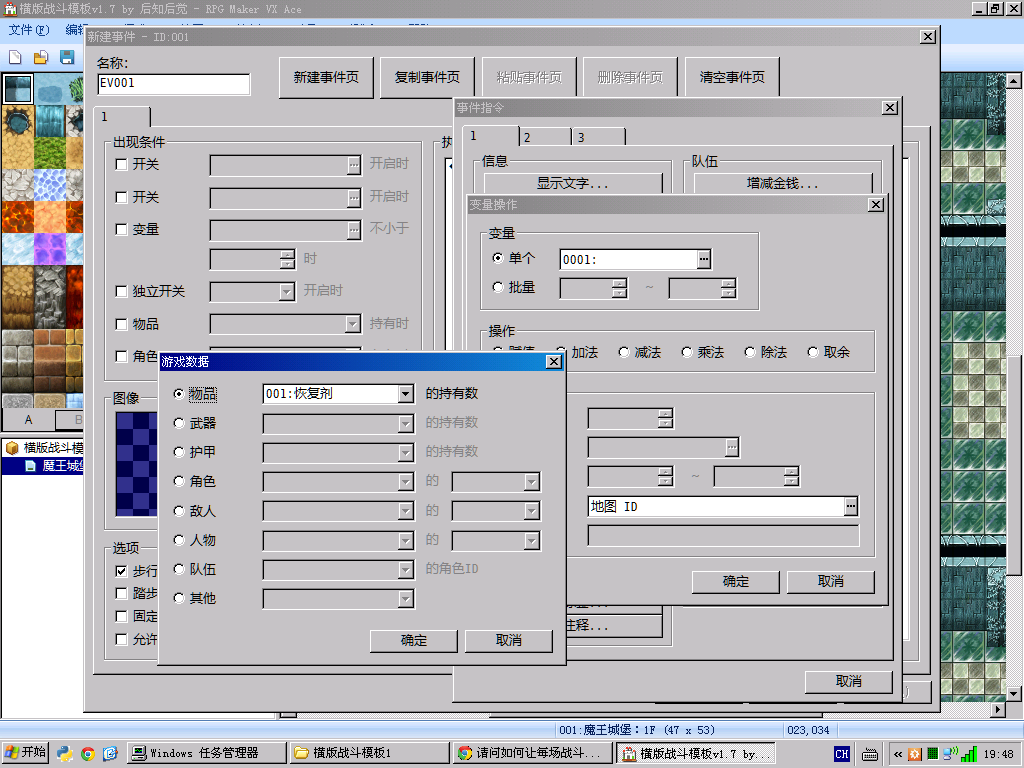Select the brick wall tile in palette

pos(50,361)
